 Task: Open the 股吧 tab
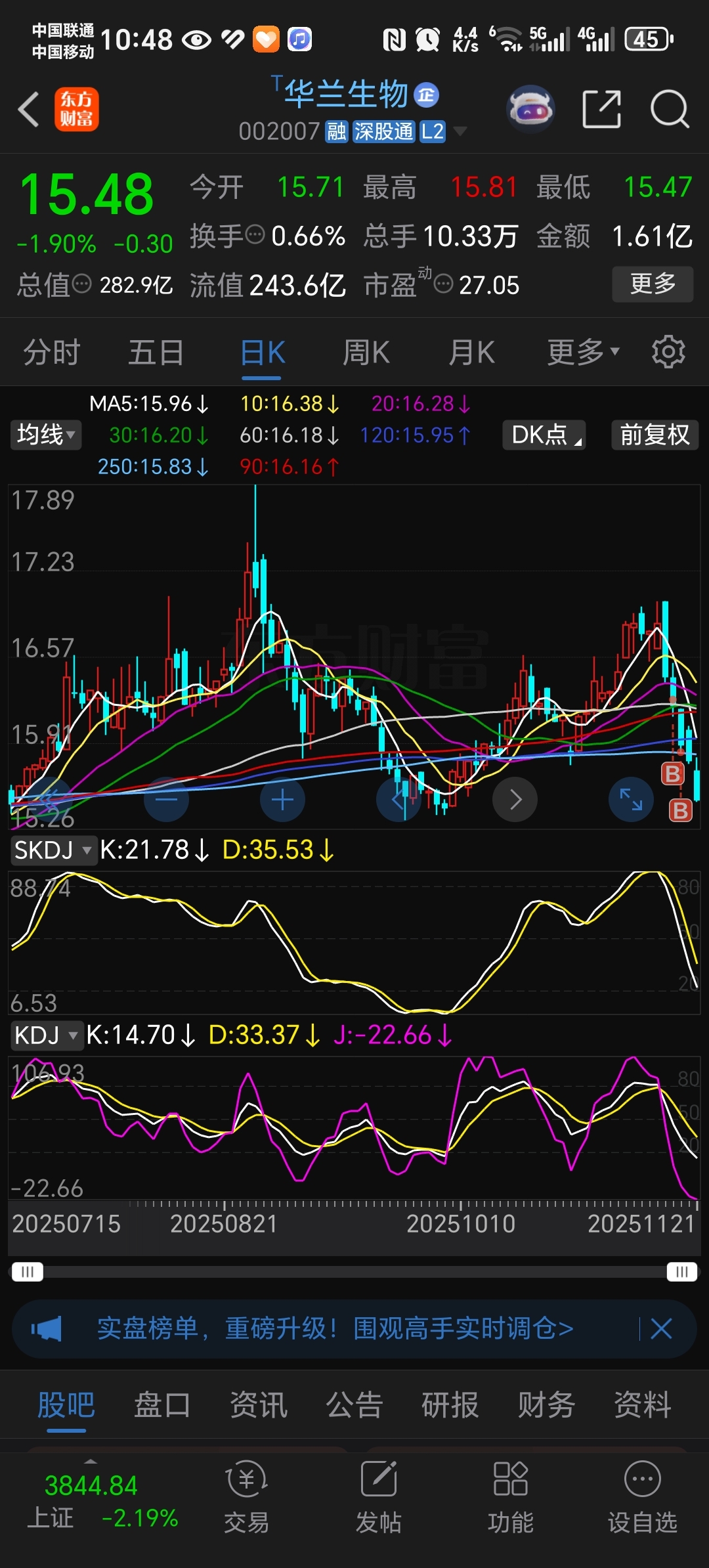66,1405
